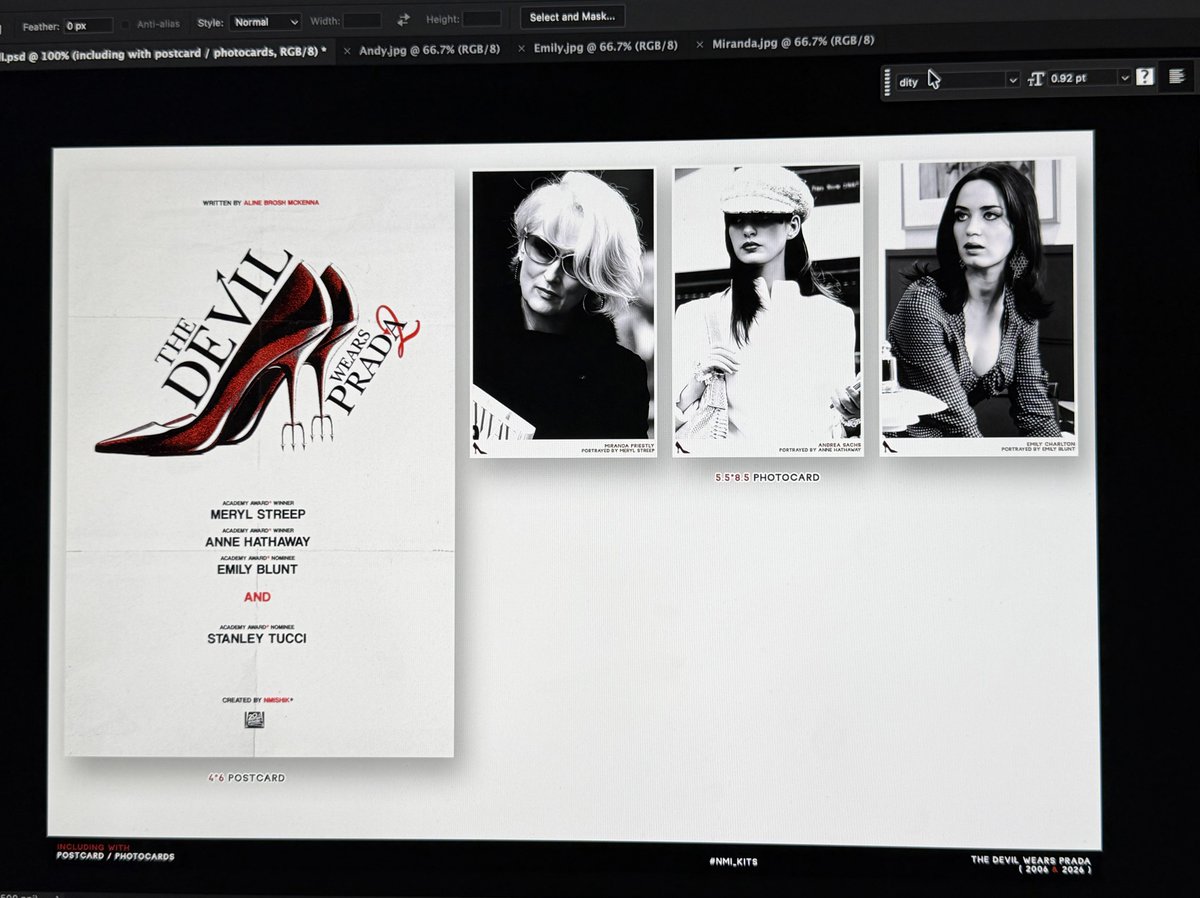Image resolution: width=1200 pixels, height=898 pixels.
Task: Click 'POSTCARD / PHOTOCARDS' footer text
Action: [x=115, y=856]
